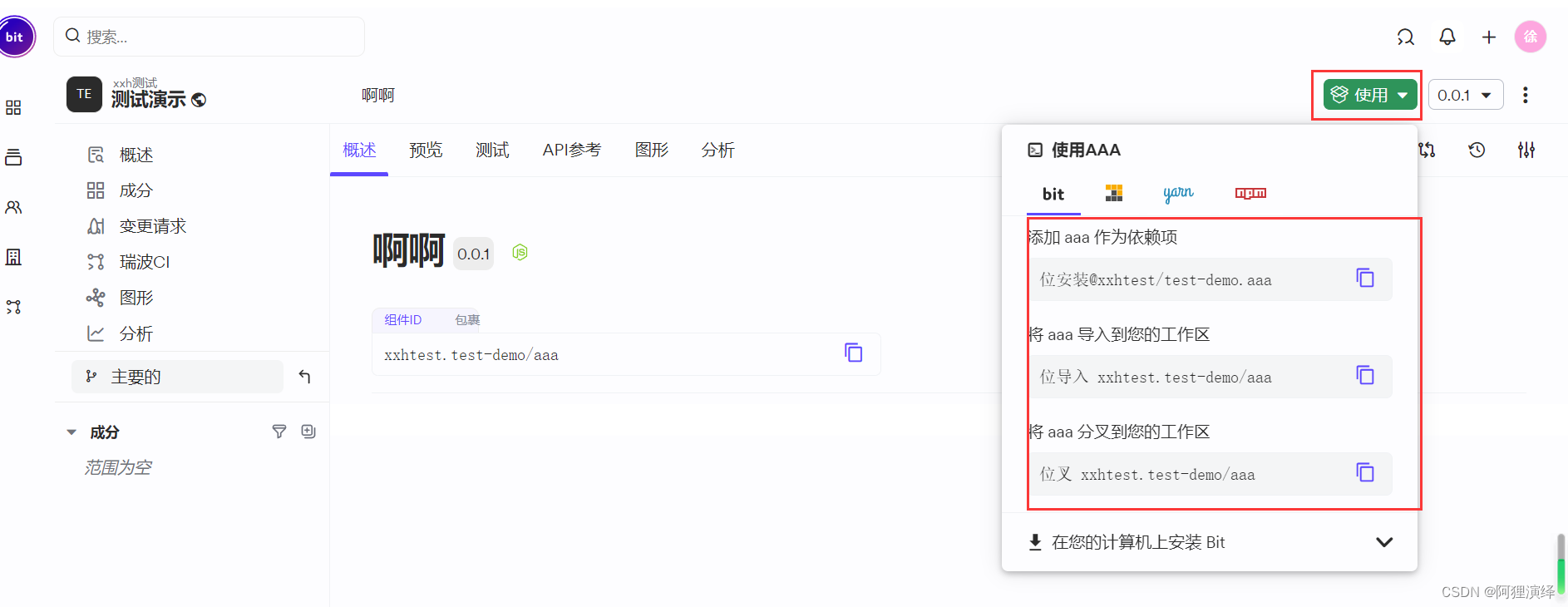
Task: Open the notifications bell
Action: 1447,37
